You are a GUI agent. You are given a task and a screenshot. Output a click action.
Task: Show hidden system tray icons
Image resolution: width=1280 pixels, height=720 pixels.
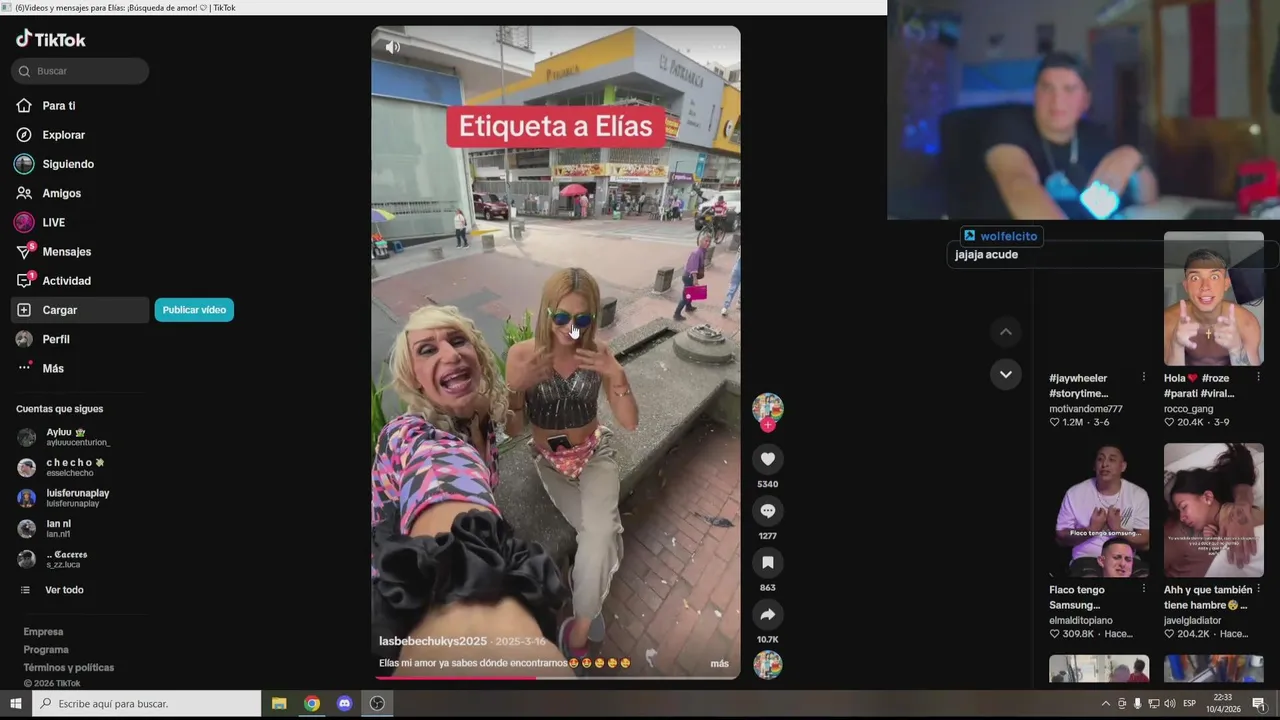[x=1105, y=704]
